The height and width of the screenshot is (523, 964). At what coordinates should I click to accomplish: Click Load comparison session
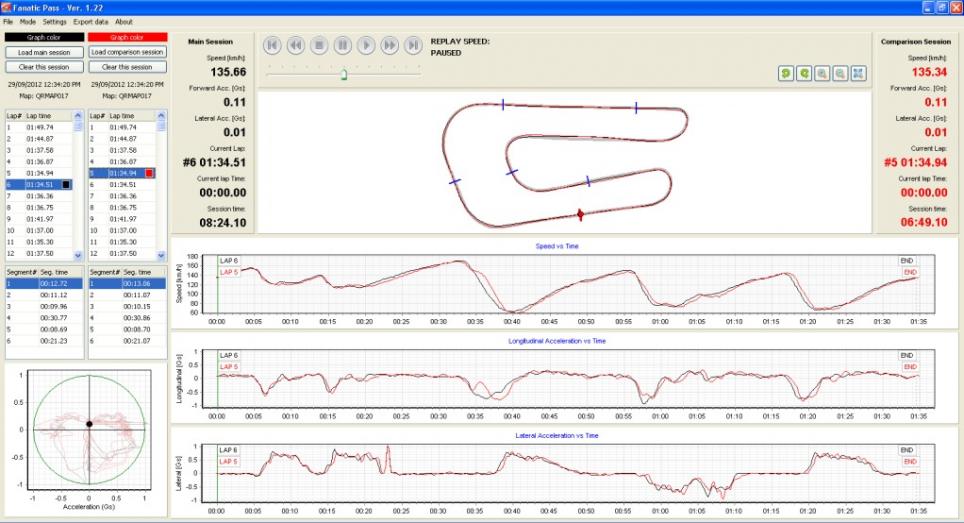pos(127,52)
